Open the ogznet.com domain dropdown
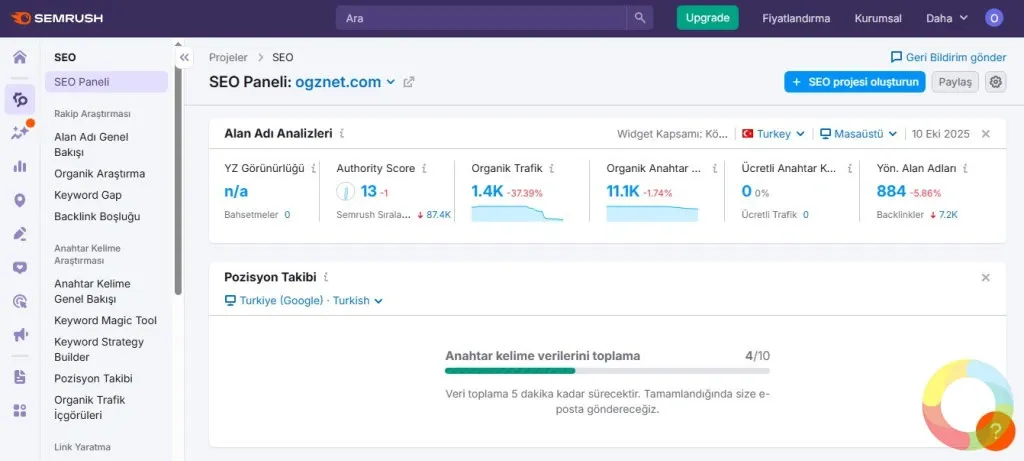The width and height of the screenshot is (1024, 461). click(345, 82)
